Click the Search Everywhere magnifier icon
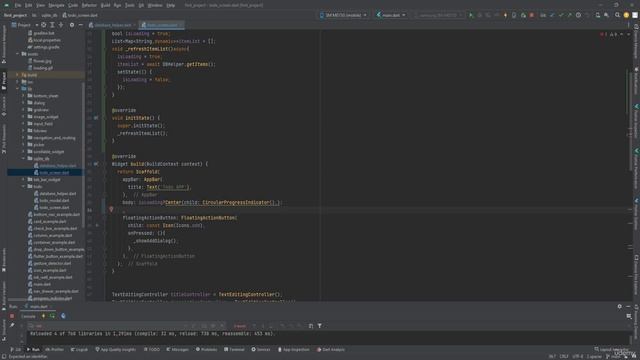 coord(617,15)
